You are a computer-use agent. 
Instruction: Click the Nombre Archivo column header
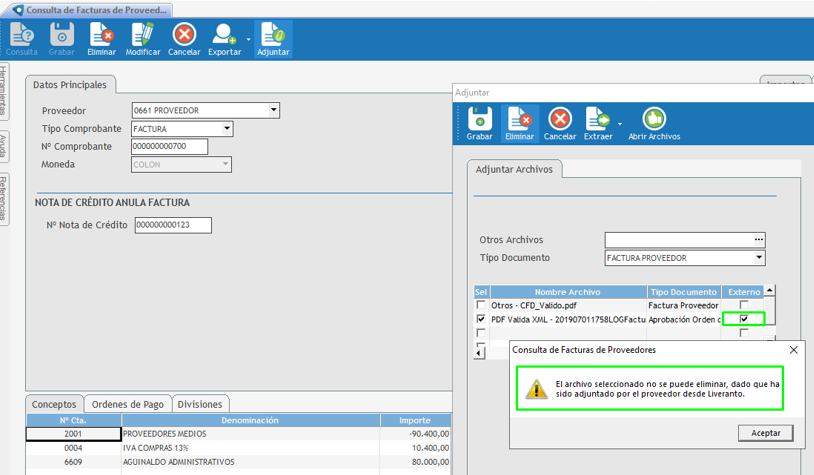568,292
